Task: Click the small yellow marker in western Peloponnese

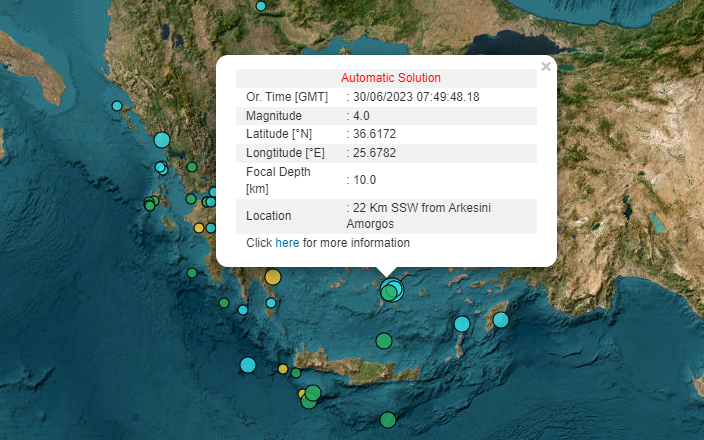Action: point(199,228)
